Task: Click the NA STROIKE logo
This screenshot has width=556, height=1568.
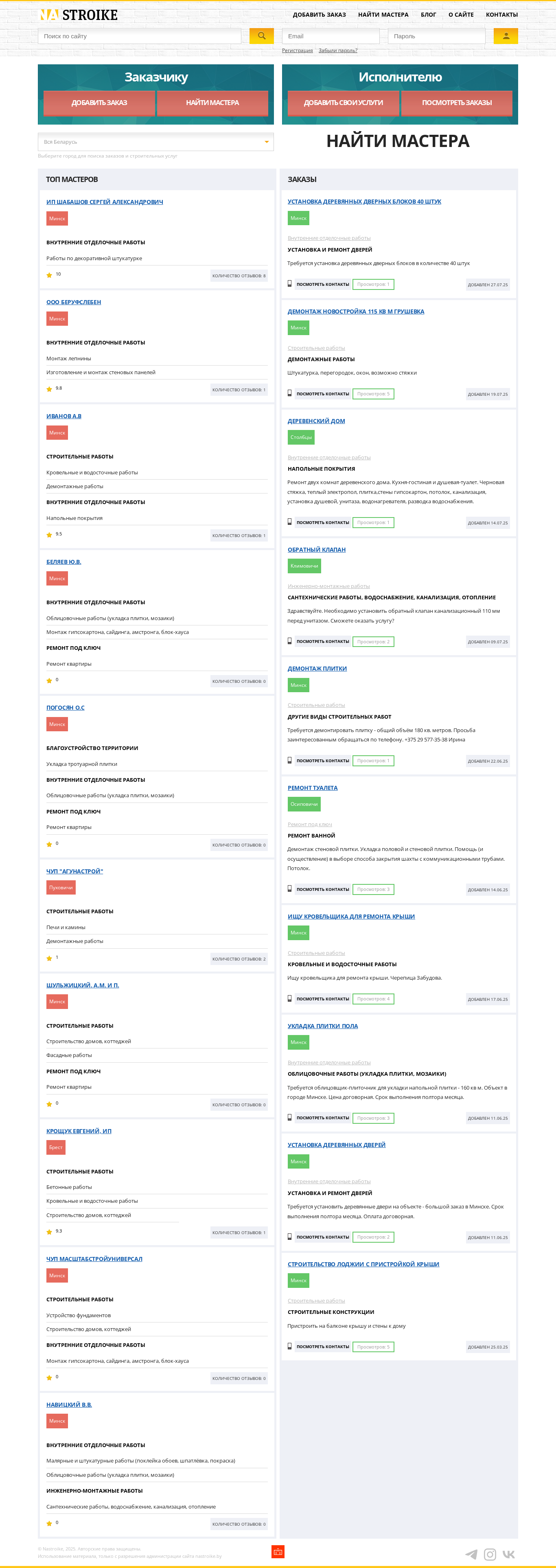Action: pos(78,15)
